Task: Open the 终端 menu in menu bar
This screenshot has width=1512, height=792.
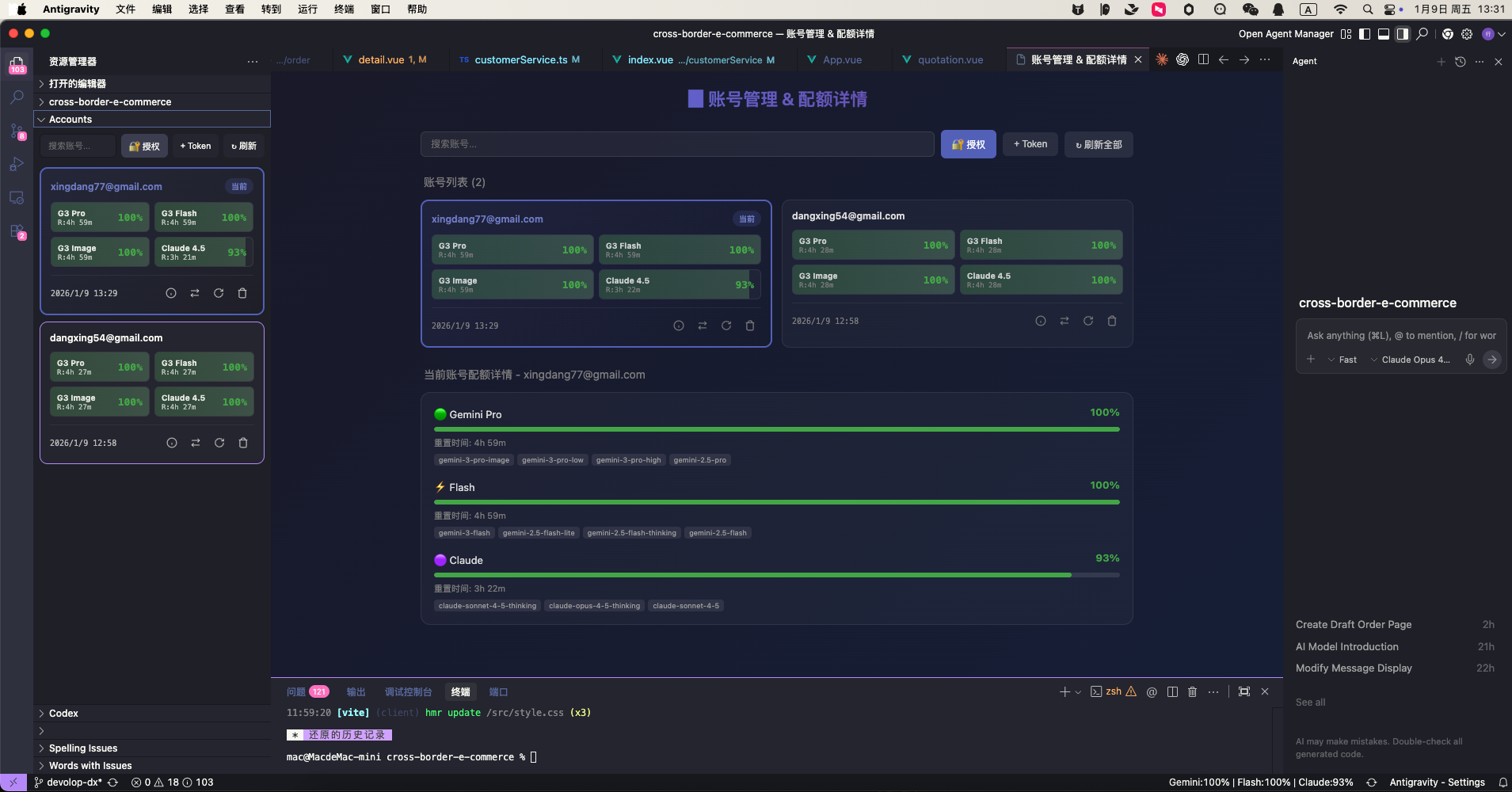Action: (344, 10)
